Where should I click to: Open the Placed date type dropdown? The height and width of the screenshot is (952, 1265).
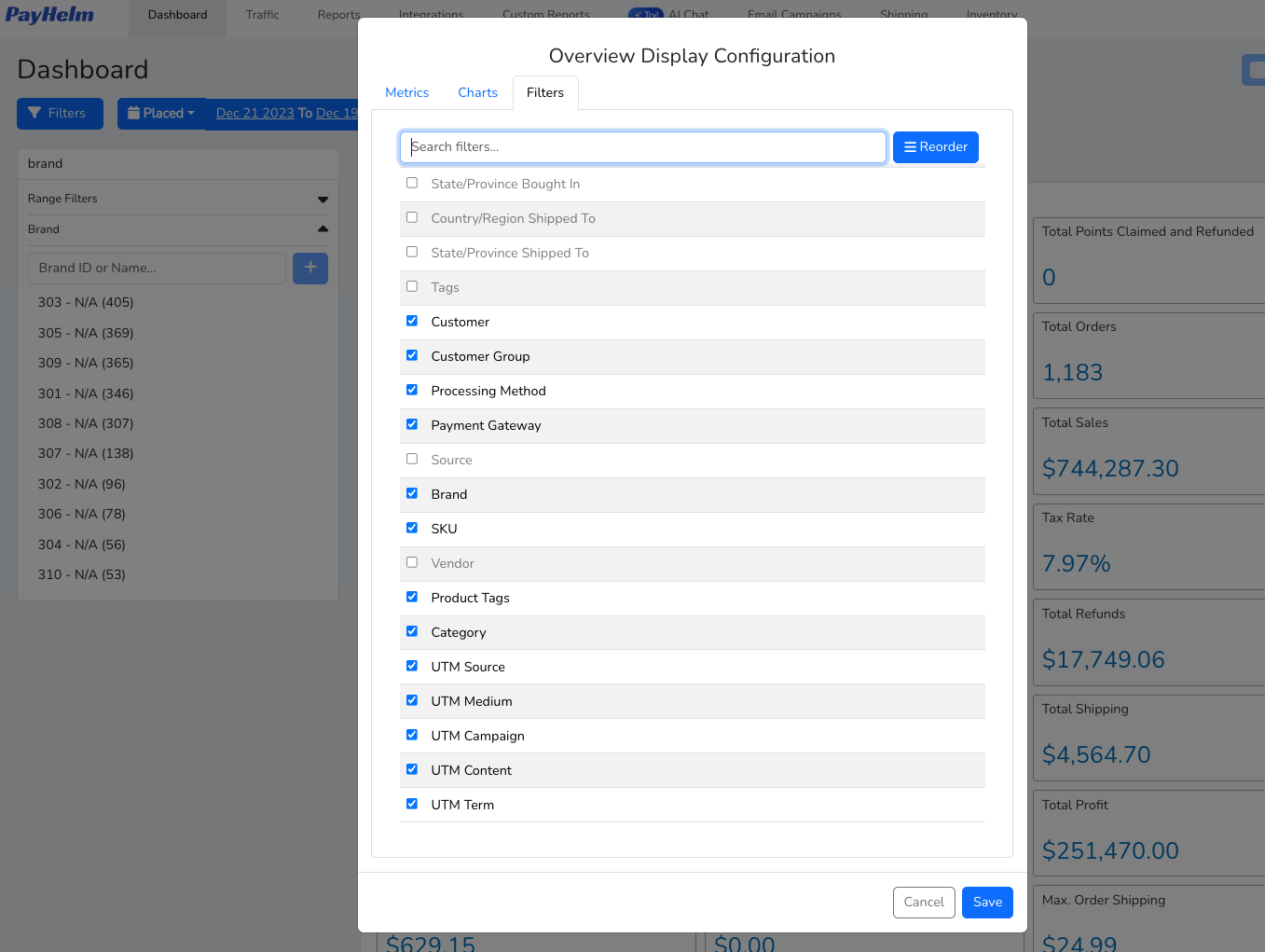pyautogui.click(x=161, y=114)
